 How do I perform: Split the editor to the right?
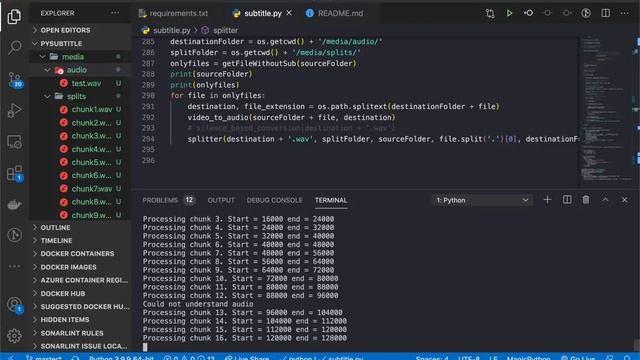click(x=605, y=13)
